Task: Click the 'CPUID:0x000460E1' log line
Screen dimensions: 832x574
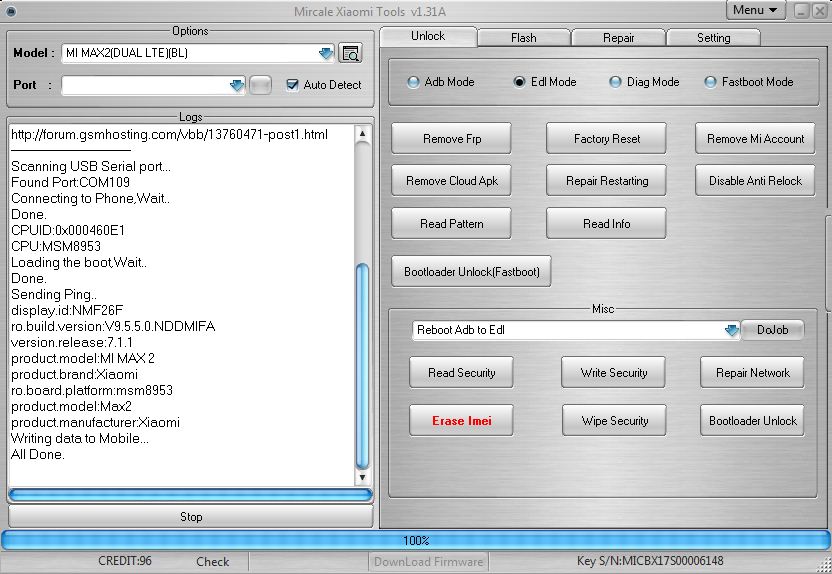Action: click(68, 230)
